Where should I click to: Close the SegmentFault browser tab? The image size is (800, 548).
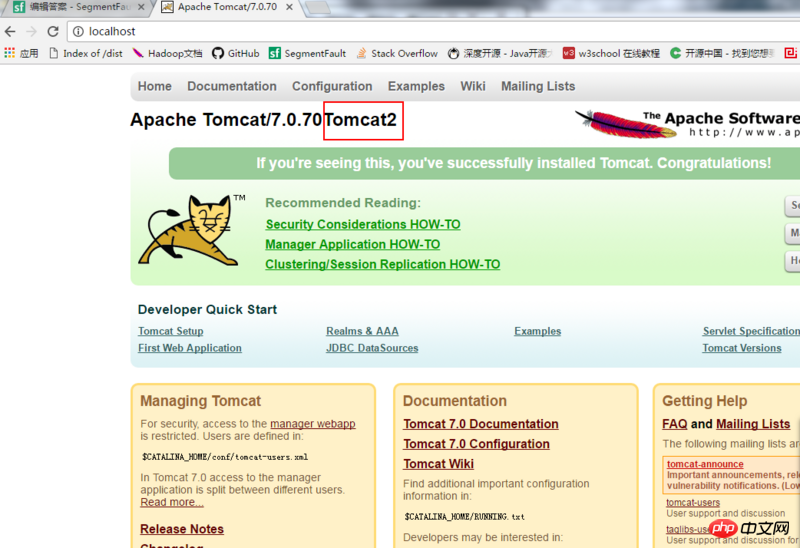coord(141,7)
